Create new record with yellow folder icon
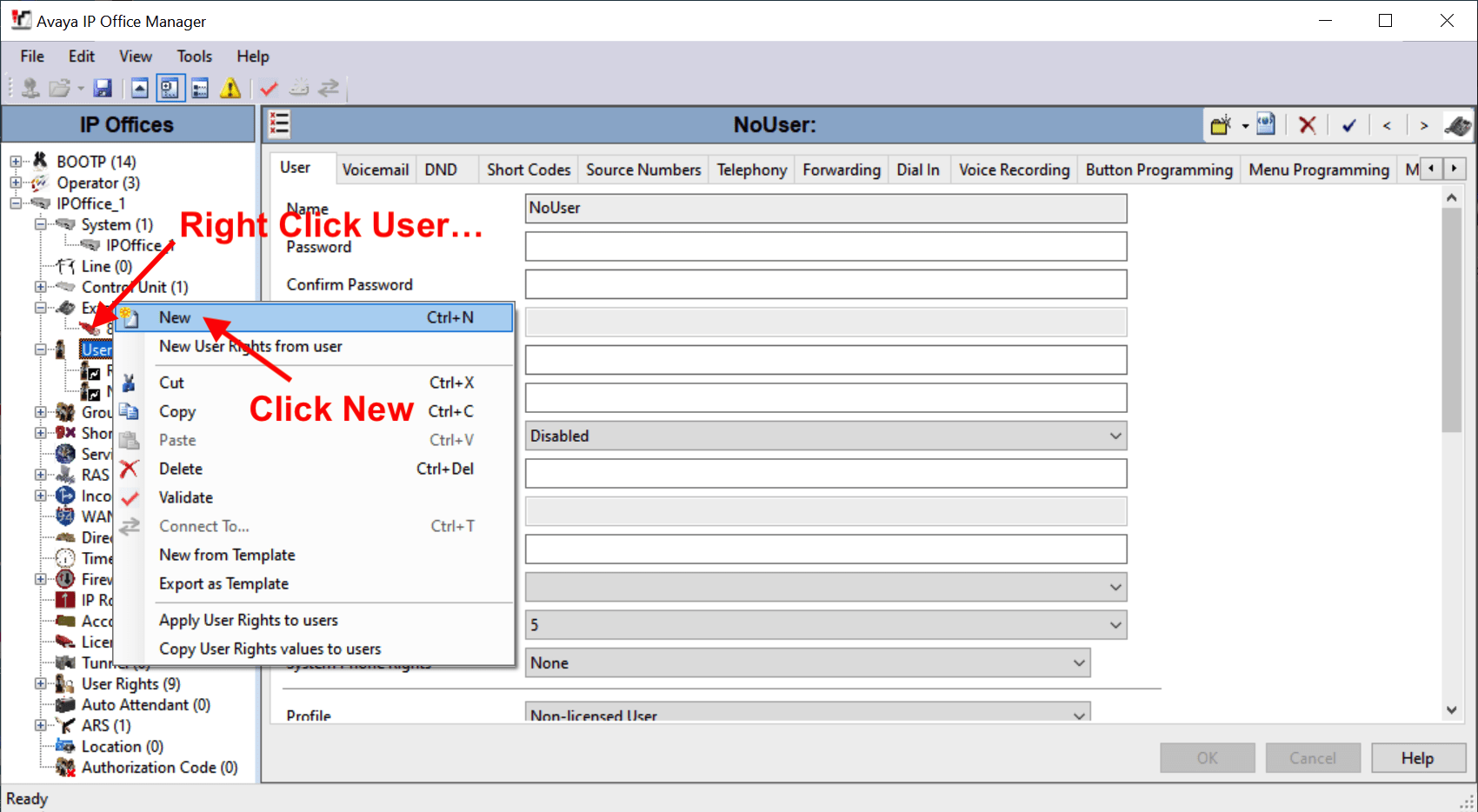 1221,125
